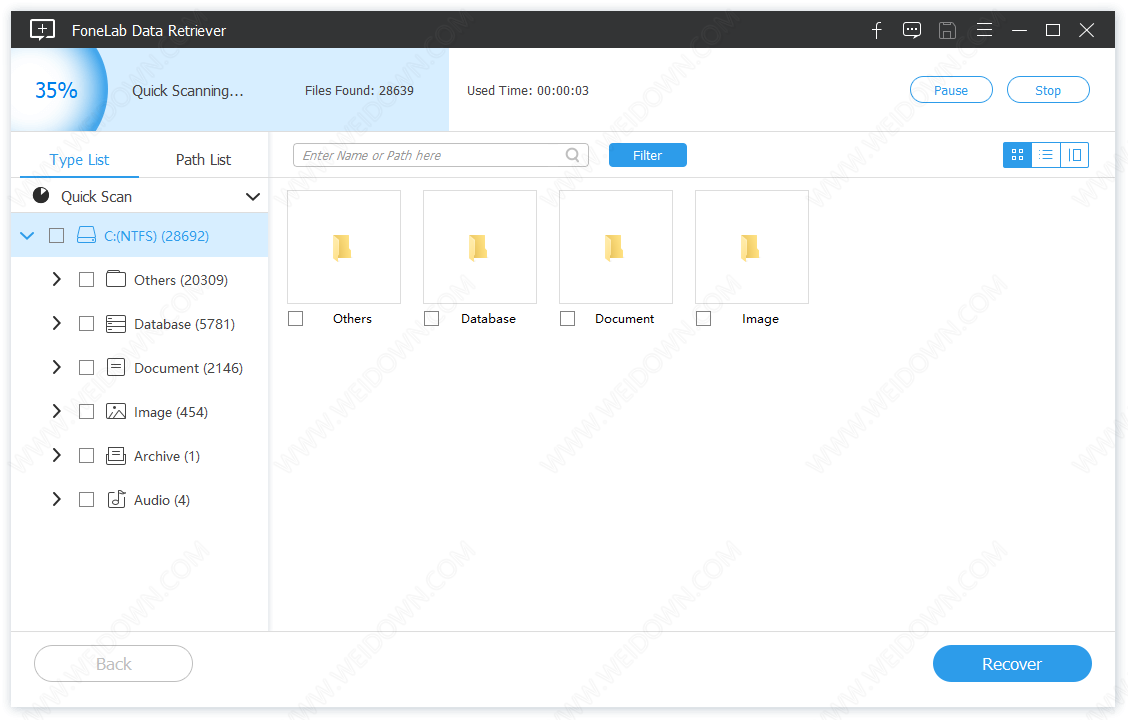Switch to detail preview pane view
The image size is (1128, 720).
[x=1075, y=155]
